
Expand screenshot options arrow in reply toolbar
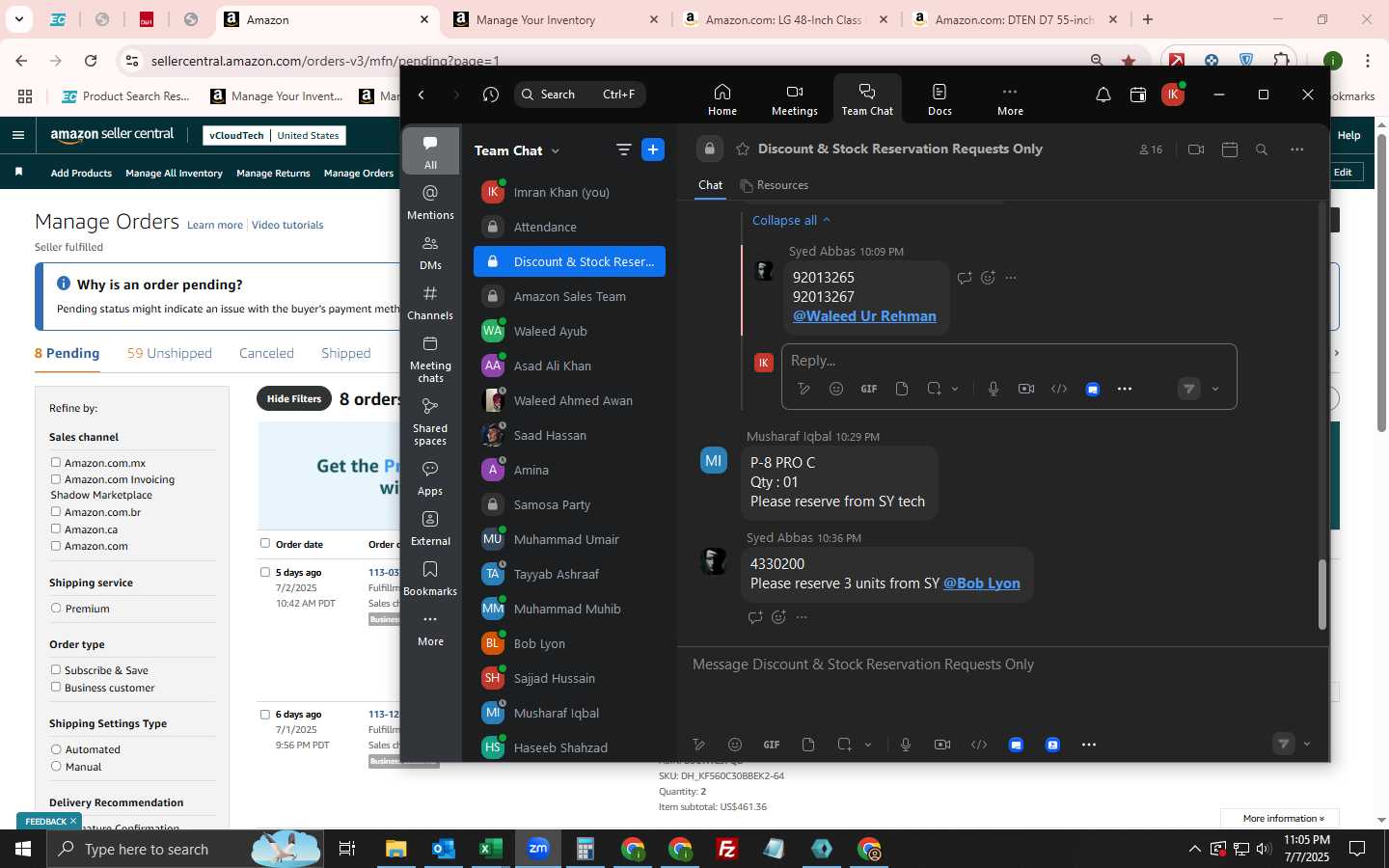click(x=955, y=389)
